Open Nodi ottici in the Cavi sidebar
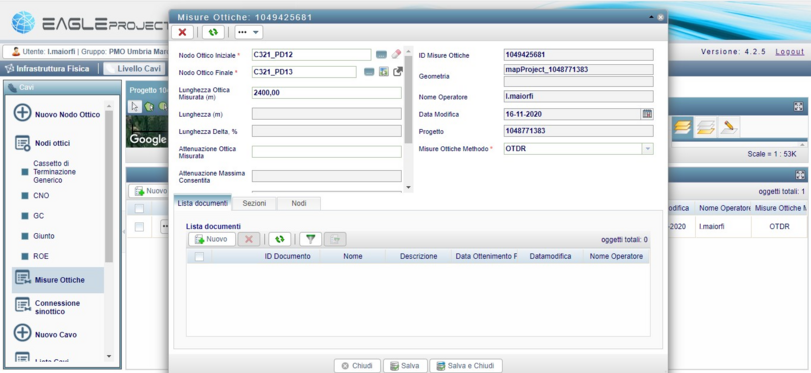 click(52, 143)
